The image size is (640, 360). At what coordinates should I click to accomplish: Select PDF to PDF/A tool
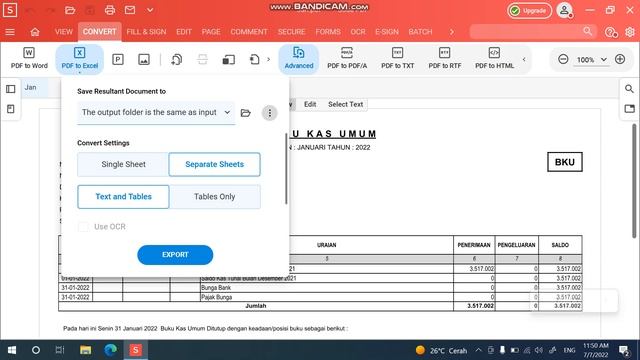(x=347, y=58)
